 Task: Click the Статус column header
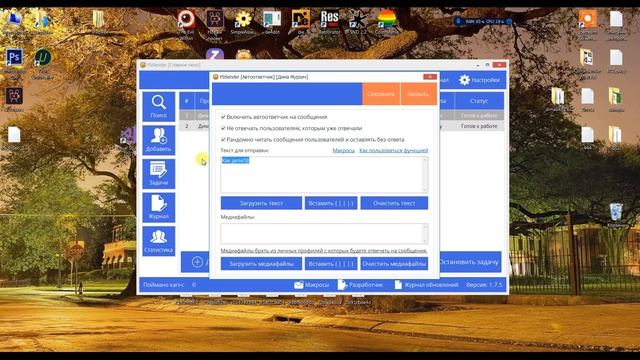pyautogui.click(x=479, y=101)
